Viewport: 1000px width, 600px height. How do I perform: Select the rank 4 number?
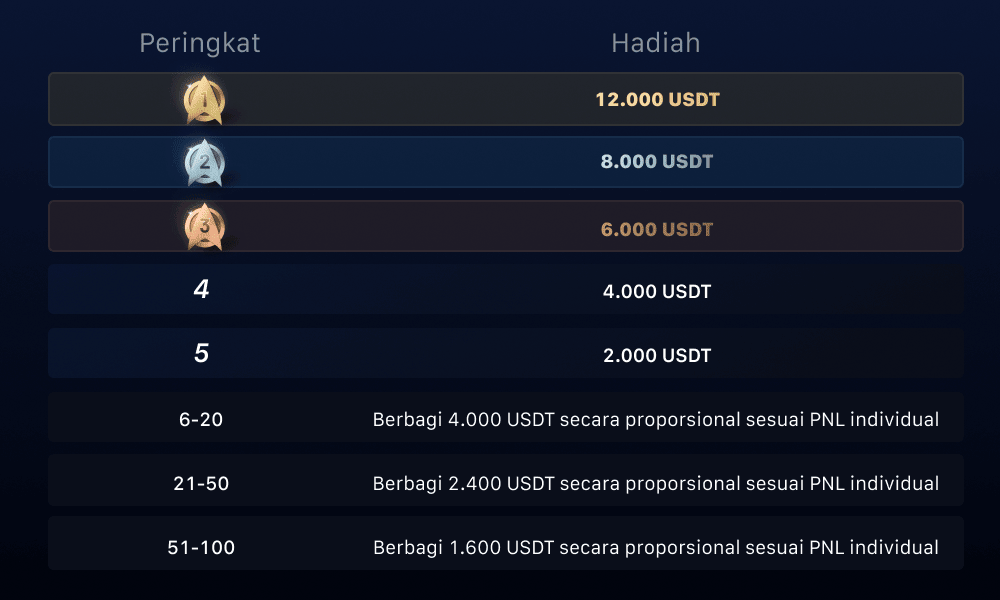(x=201, y=291)
